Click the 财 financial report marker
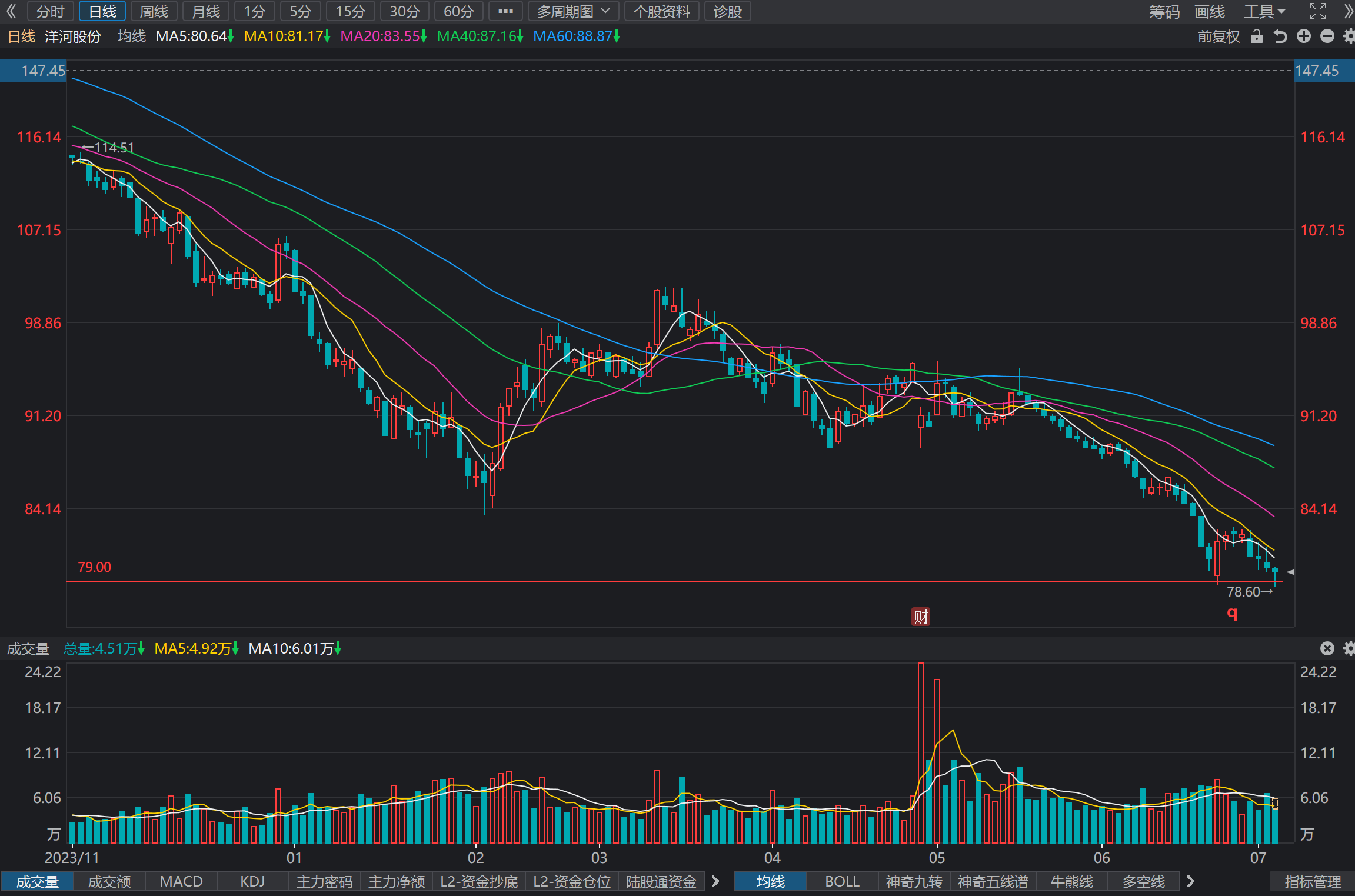The image size is (1355, 896). (x=920, y=616)
